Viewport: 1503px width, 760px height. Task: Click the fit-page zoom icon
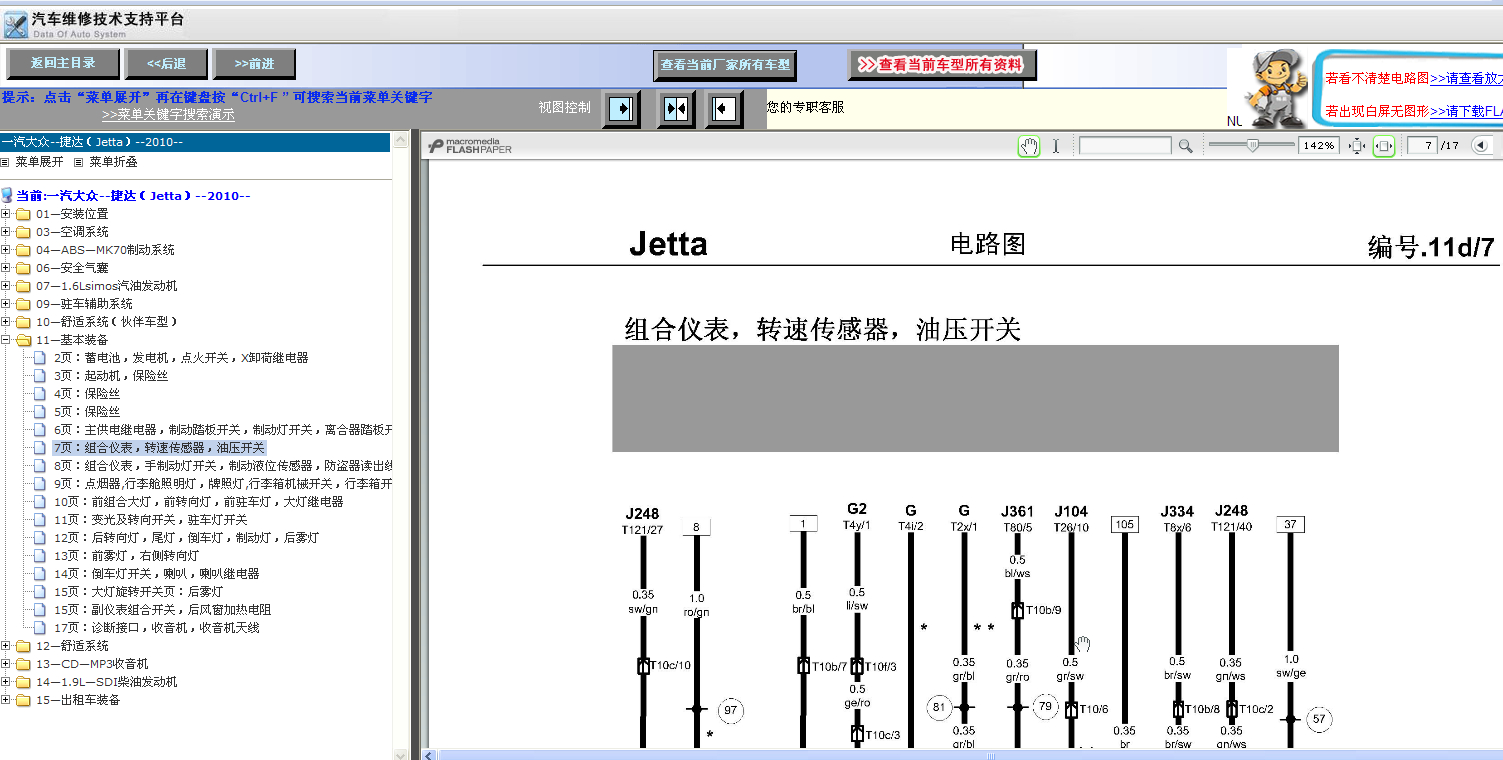point(1357,146)
